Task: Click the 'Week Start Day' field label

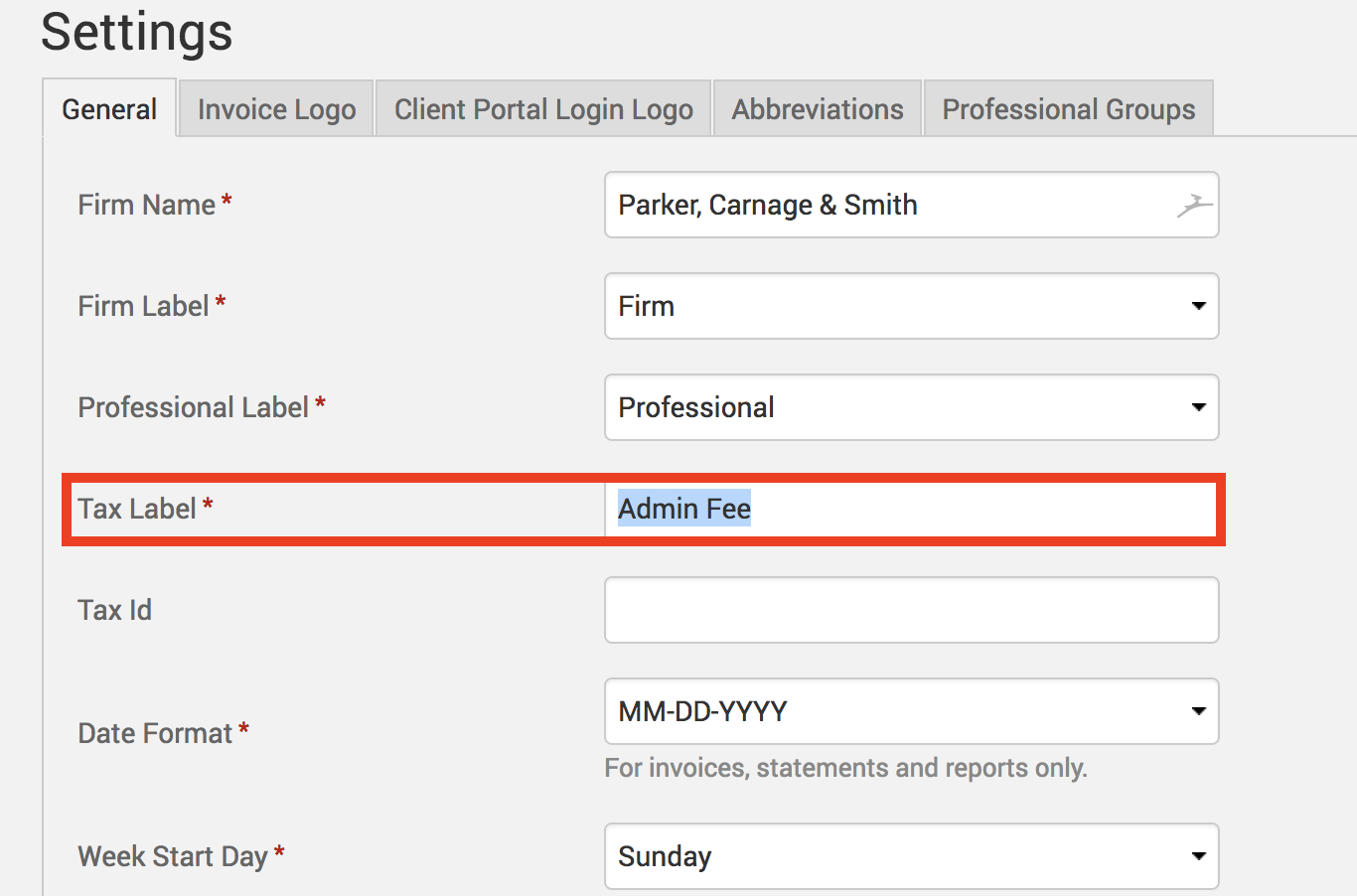Action: 173,857
